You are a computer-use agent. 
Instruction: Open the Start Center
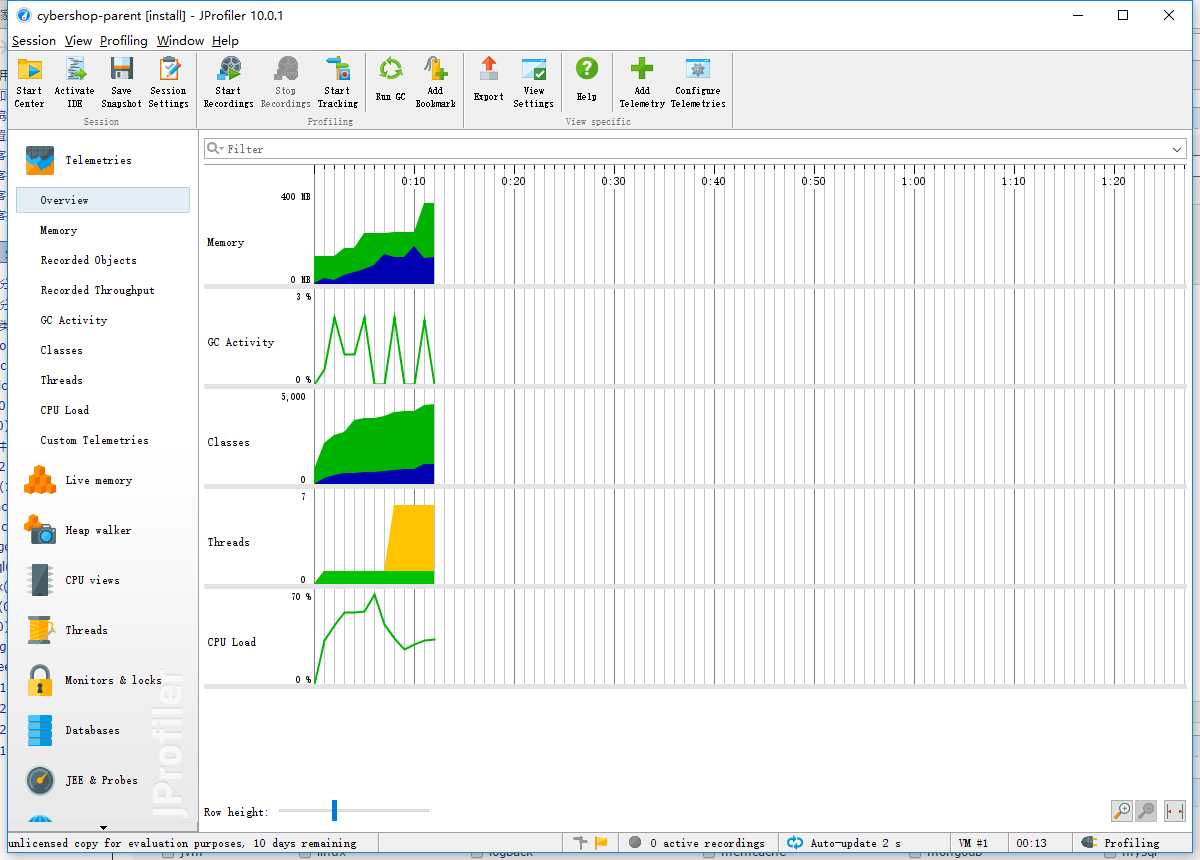coord(29,82)
